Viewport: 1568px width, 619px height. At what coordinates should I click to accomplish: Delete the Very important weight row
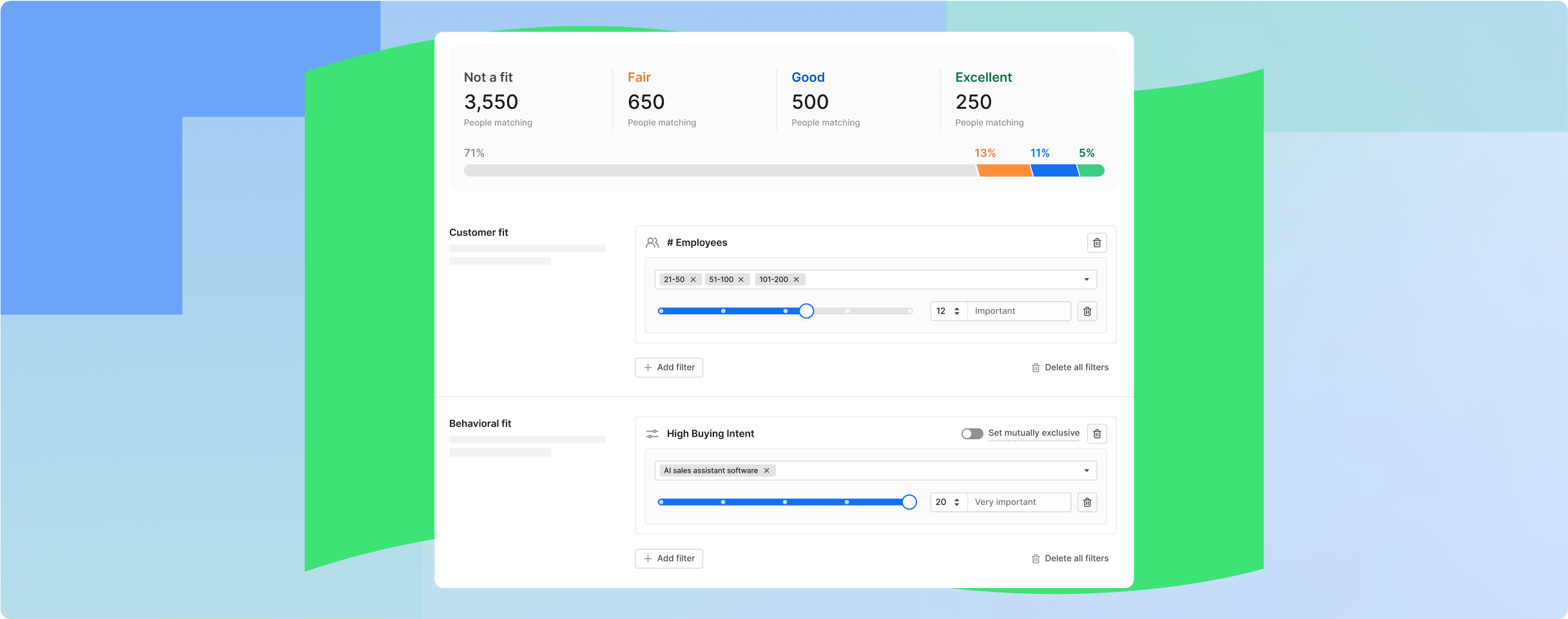[x=1087, y=502]
